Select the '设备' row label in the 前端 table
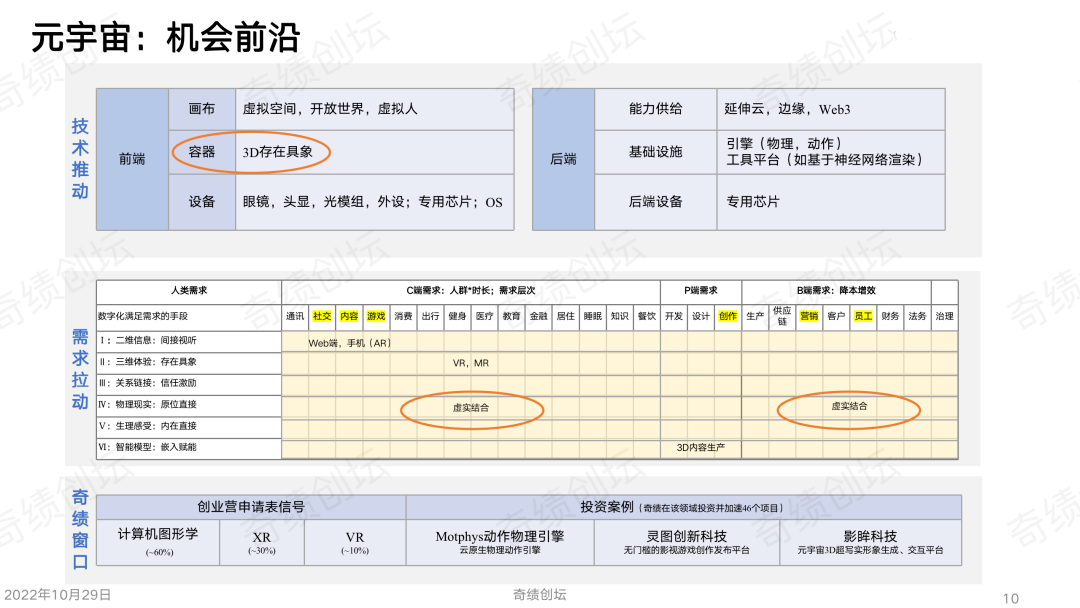 pyautogui.click(x=202, y=202)
